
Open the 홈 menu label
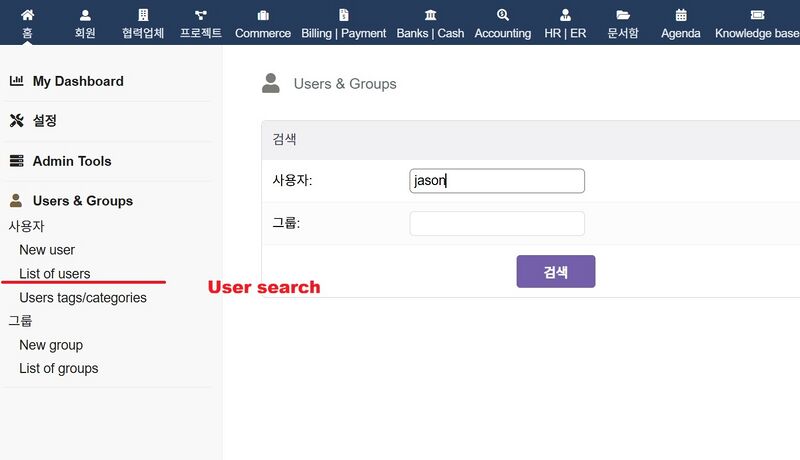28,33
